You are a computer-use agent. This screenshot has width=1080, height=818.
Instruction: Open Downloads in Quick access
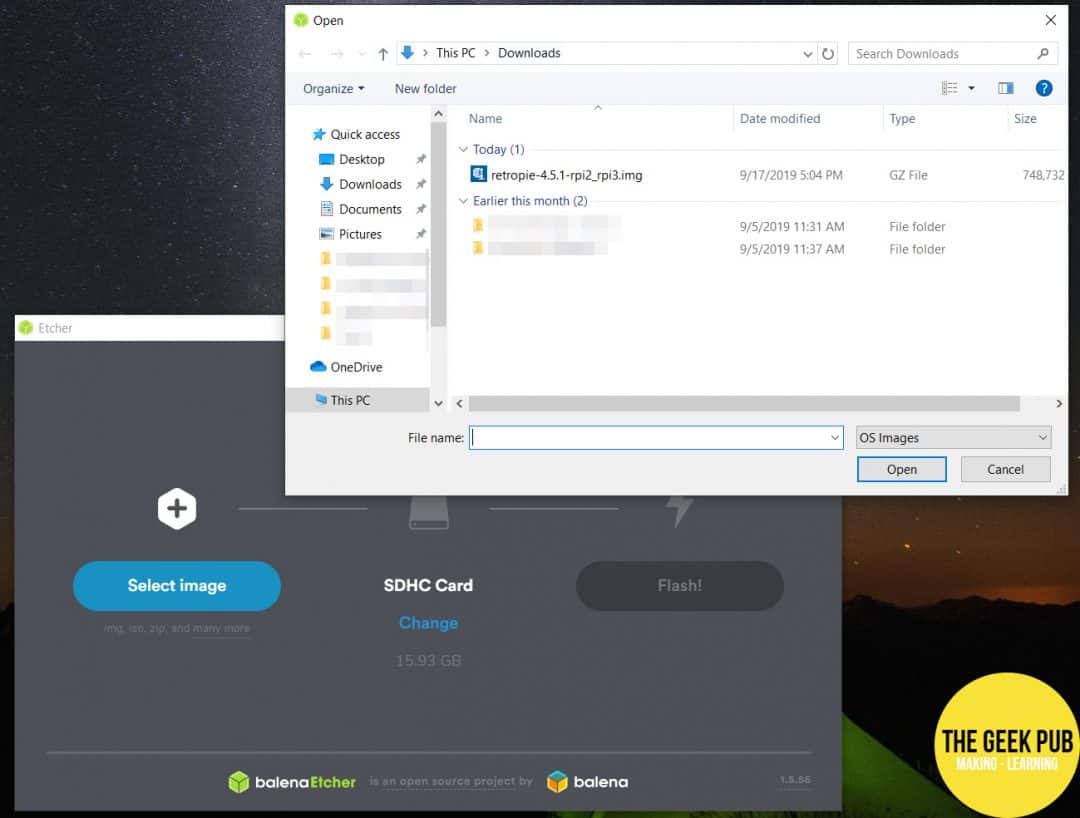370,184
